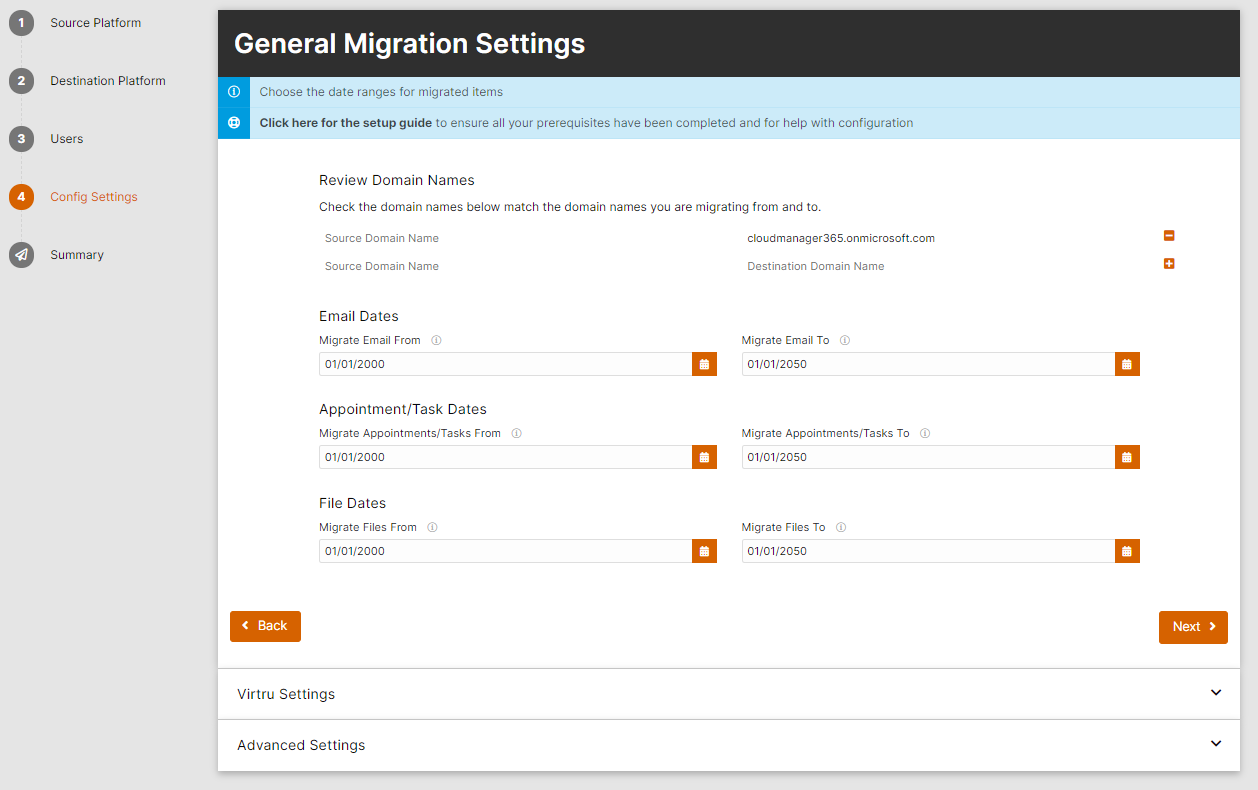This screenshot has height=790, width=1258.
Task: Open calendar picker for Migrate Appointments/Tasks From
Action: point(704,457)
